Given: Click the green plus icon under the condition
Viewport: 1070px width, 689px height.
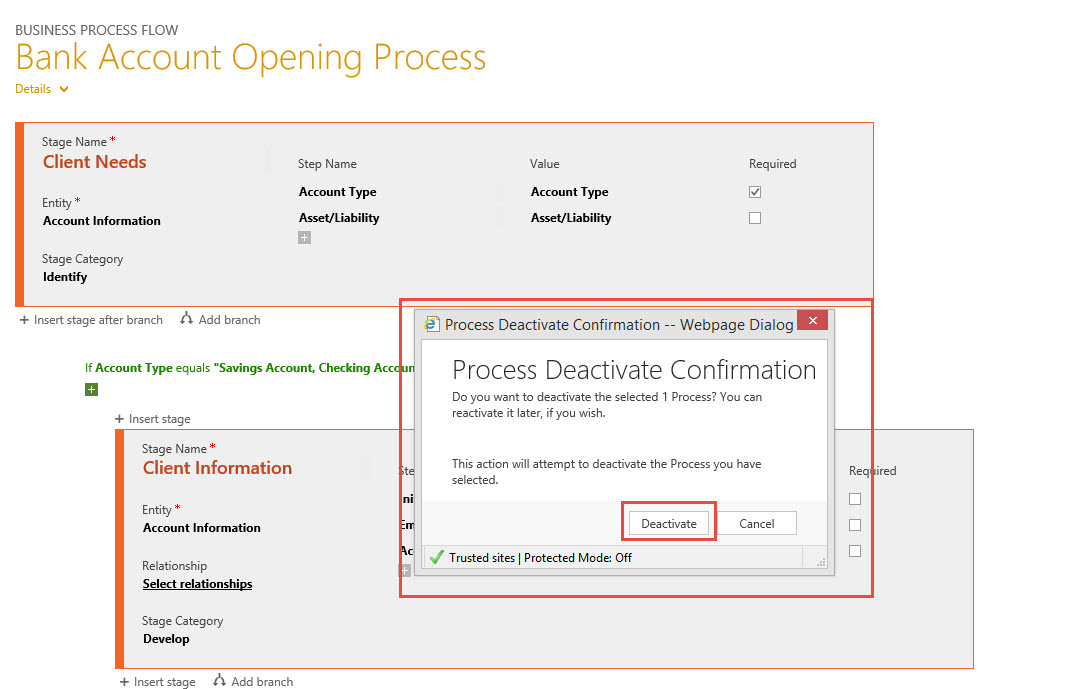Looking at the screenshot, I should pos(91,389).
